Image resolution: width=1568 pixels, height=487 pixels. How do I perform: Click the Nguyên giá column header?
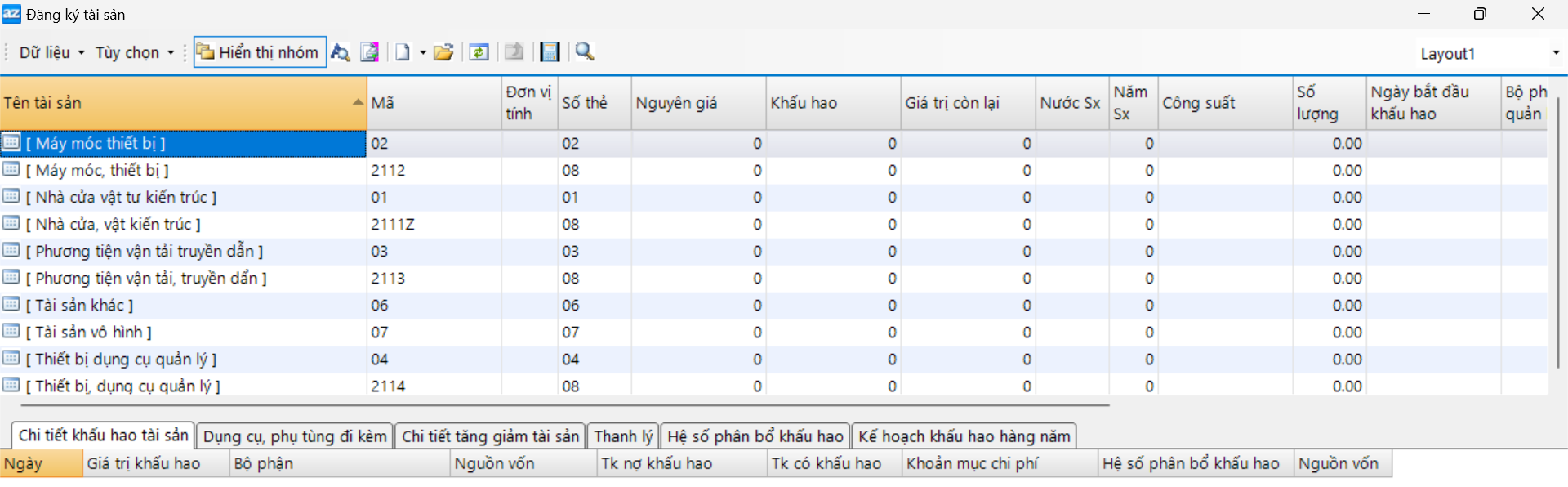pos(698,103)
